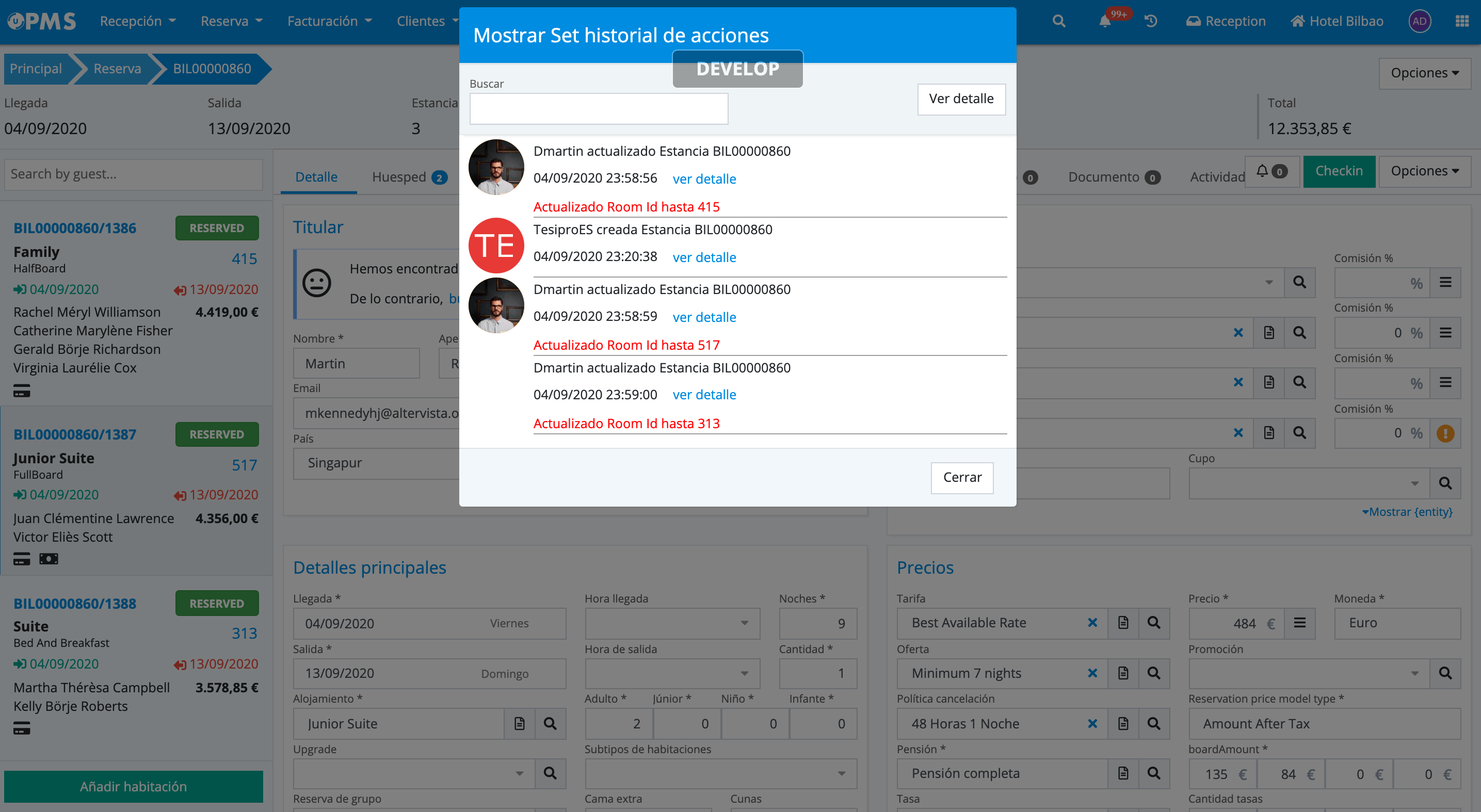Click the Cerrar button in dialog
Screen dimensions: 1481x812
(x=962, y=477)
